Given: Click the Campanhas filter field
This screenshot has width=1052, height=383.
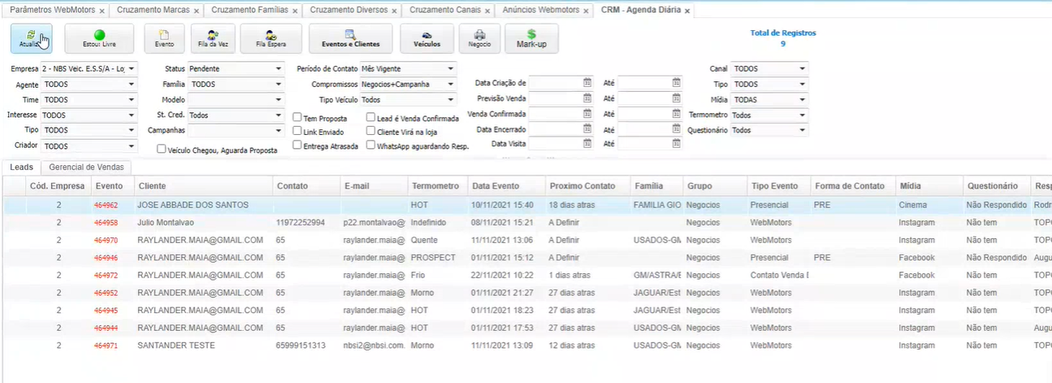Looking at the screenshot, I should [x=235, y=130].
